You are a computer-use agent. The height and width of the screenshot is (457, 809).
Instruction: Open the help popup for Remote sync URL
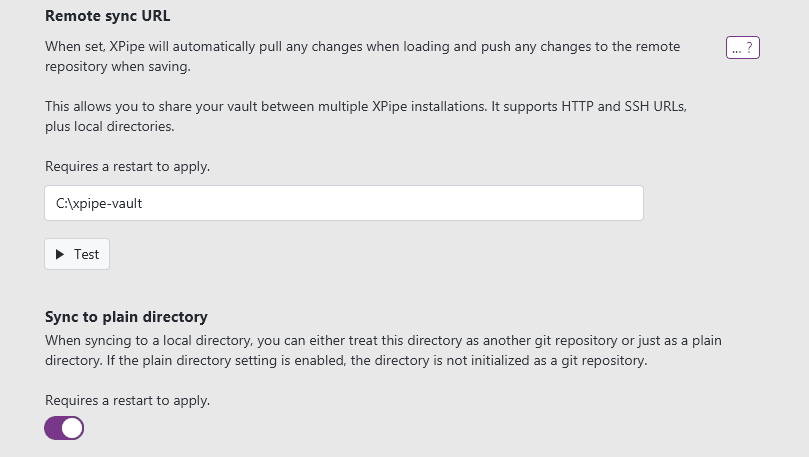tap(742, 48)
